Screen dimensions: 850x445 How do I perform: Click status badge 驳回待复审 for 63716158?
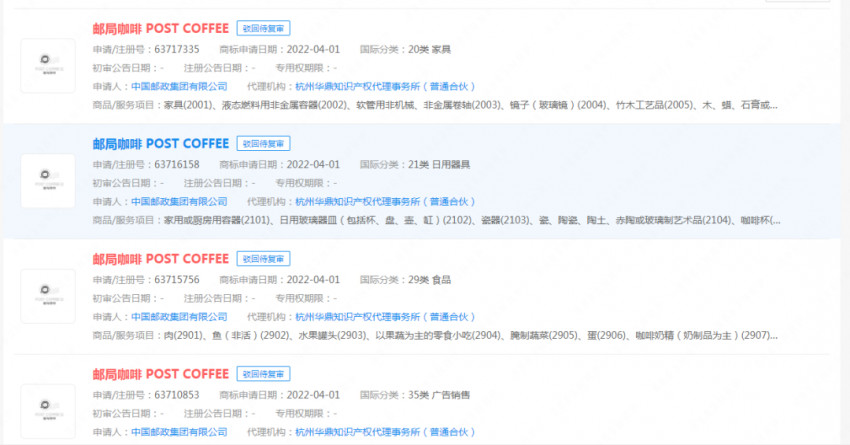[263, 144]
